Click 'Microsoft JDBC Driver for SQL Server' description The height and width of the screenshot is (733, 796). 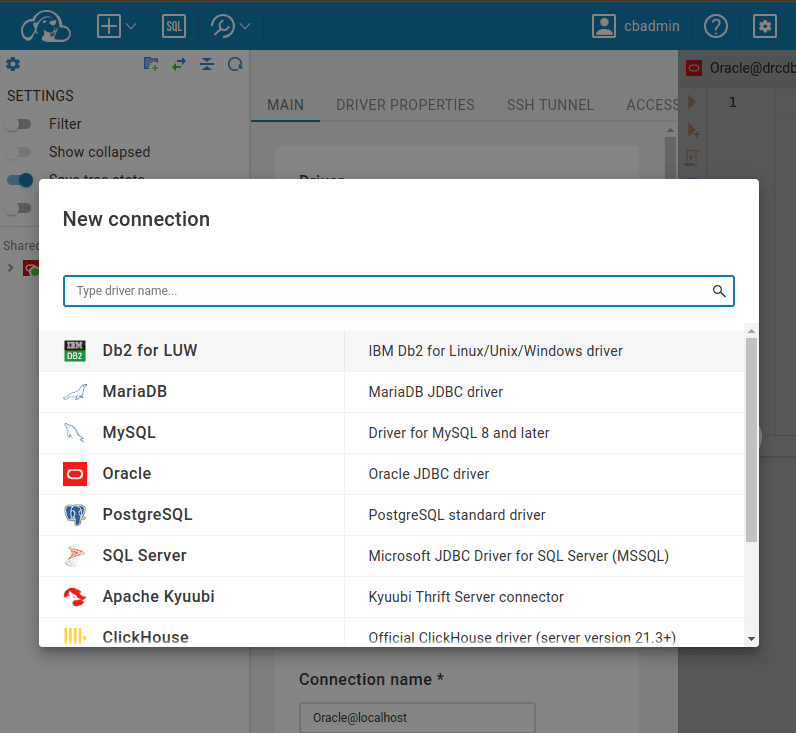pyautogui.click(x=519, y=556)
